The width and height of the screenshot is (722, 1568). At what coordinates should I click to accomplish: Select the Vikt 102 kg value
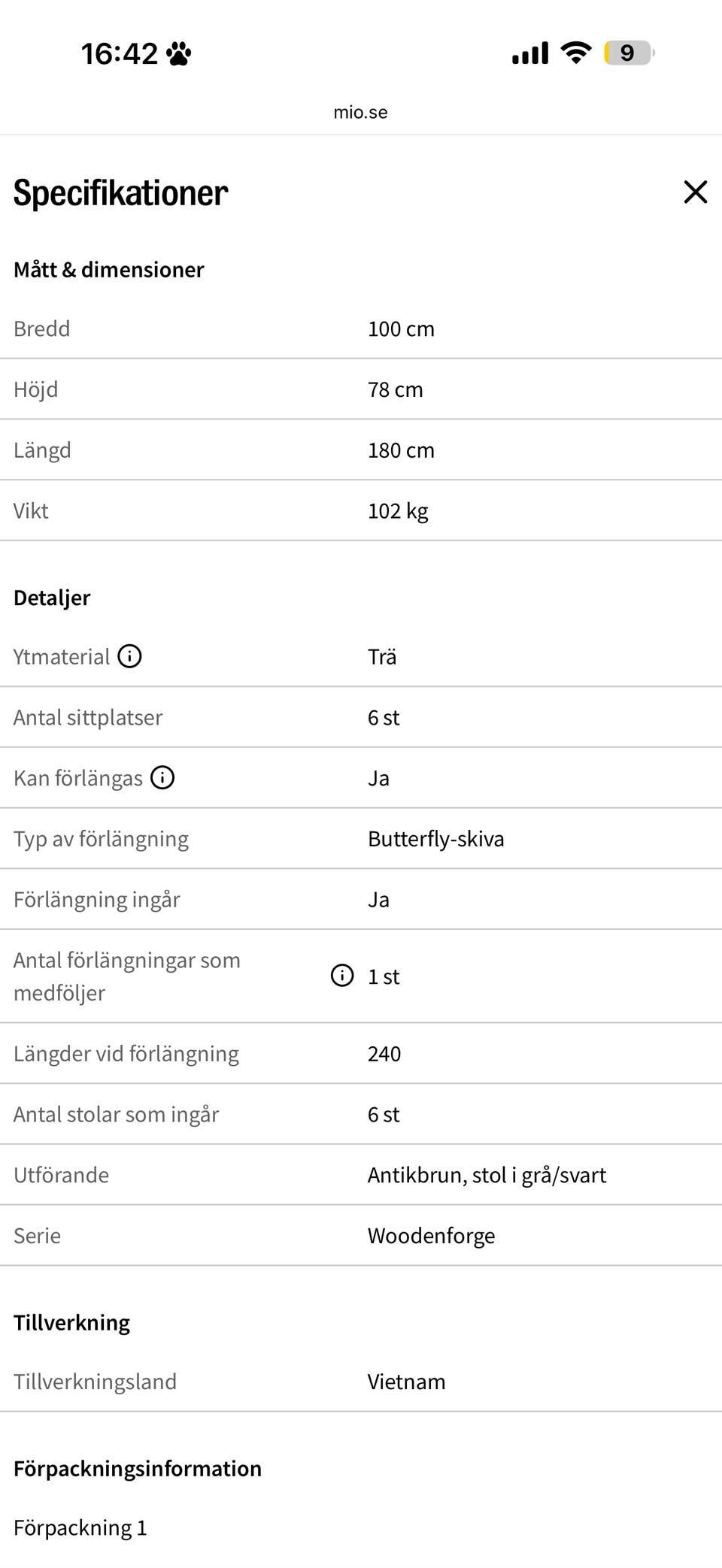point(398,511)
